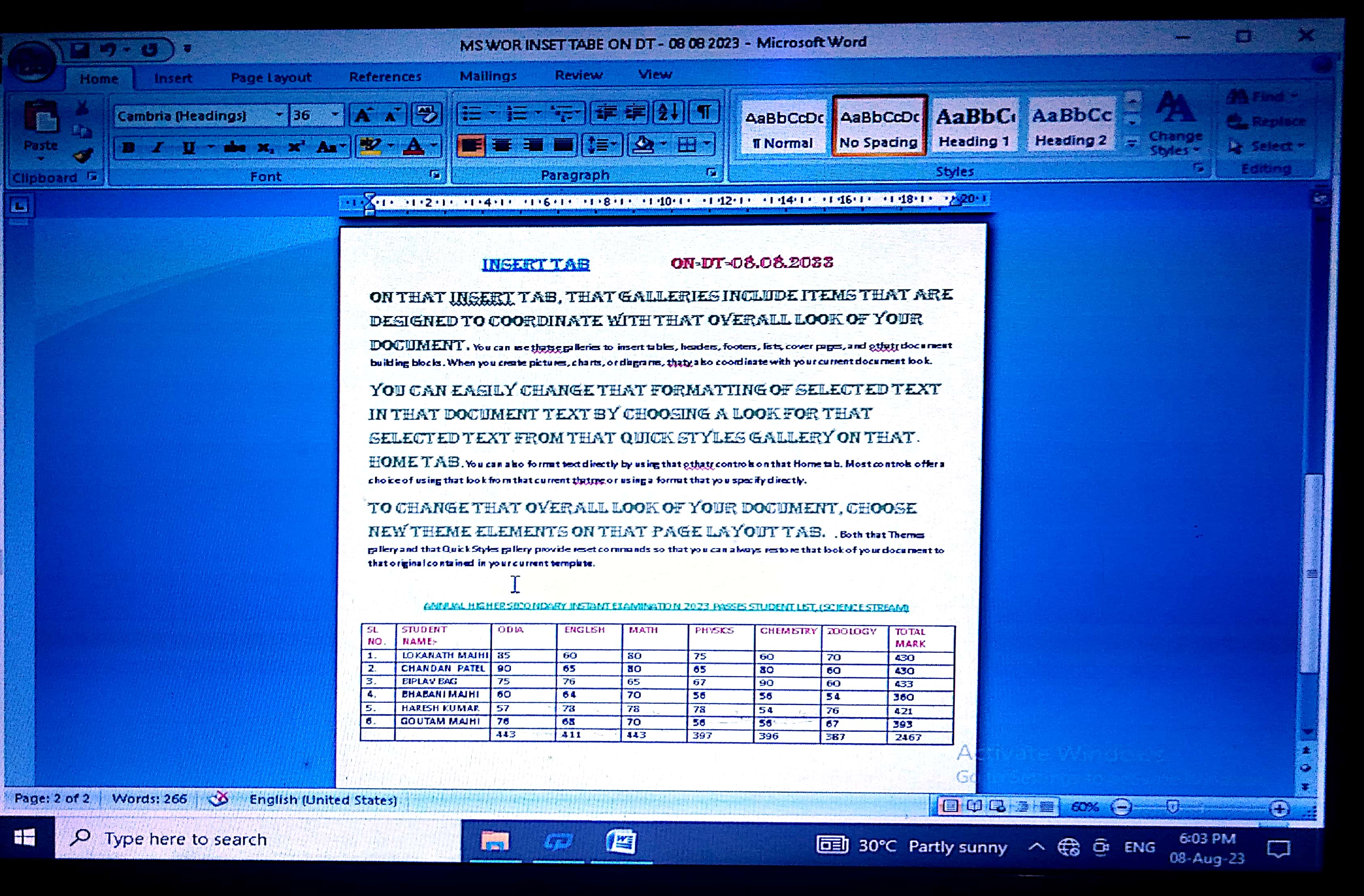Click the Clear Formatting icon

(x=426, y=114)
